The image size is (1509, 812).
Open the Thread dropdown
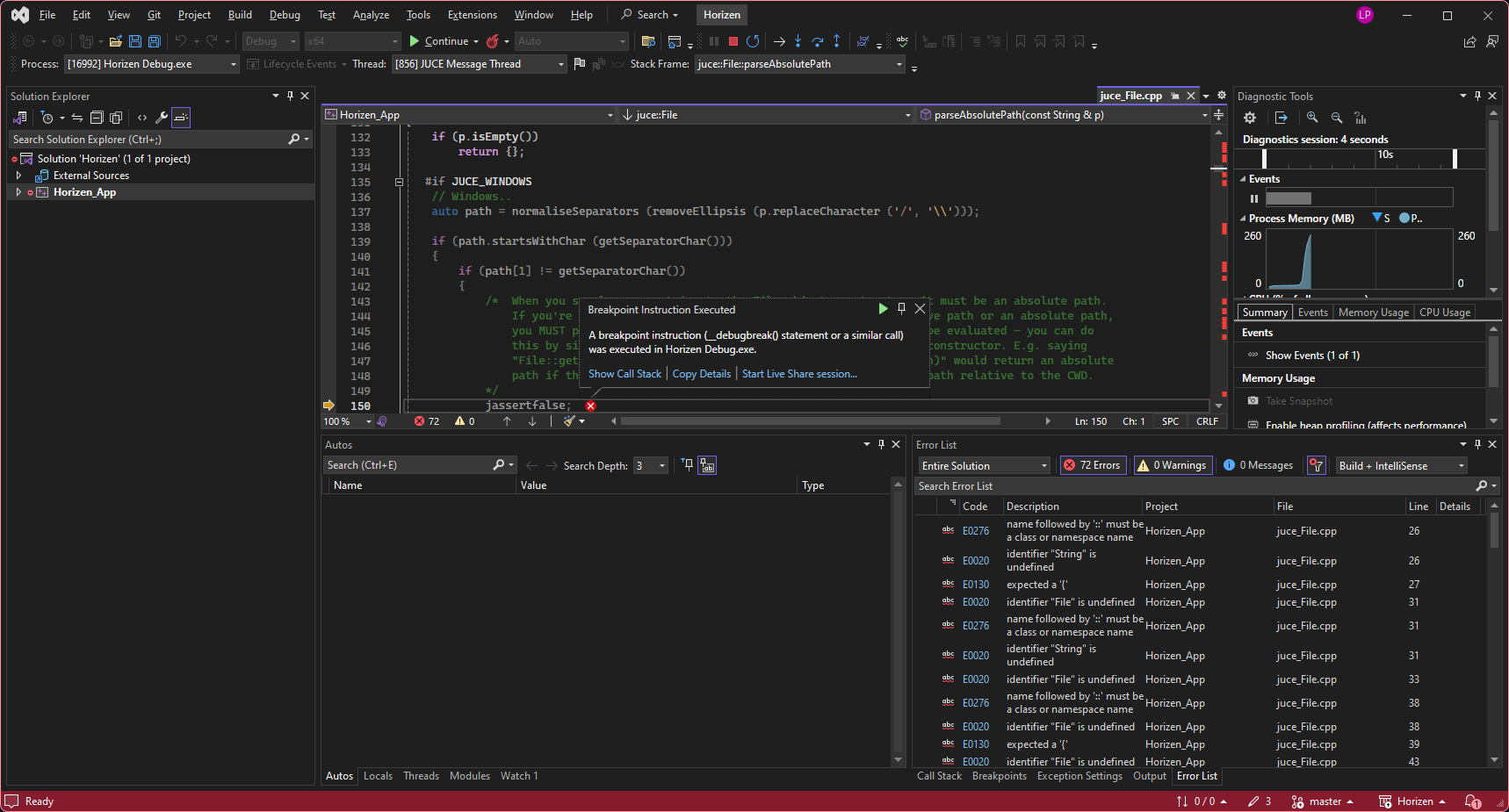pyautogui.click(x=479, y=64)
